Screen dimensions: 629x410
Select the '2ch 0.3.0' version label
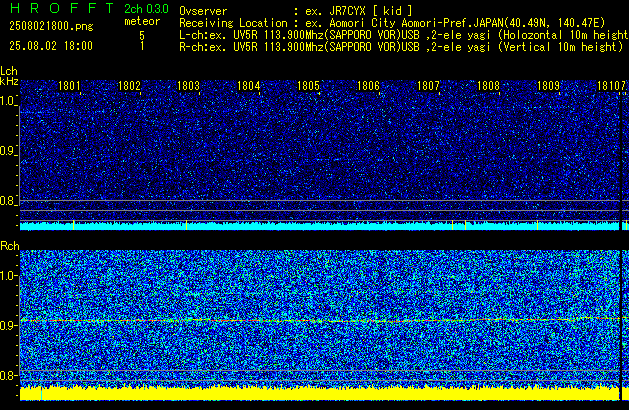click(x=146, y=9)
